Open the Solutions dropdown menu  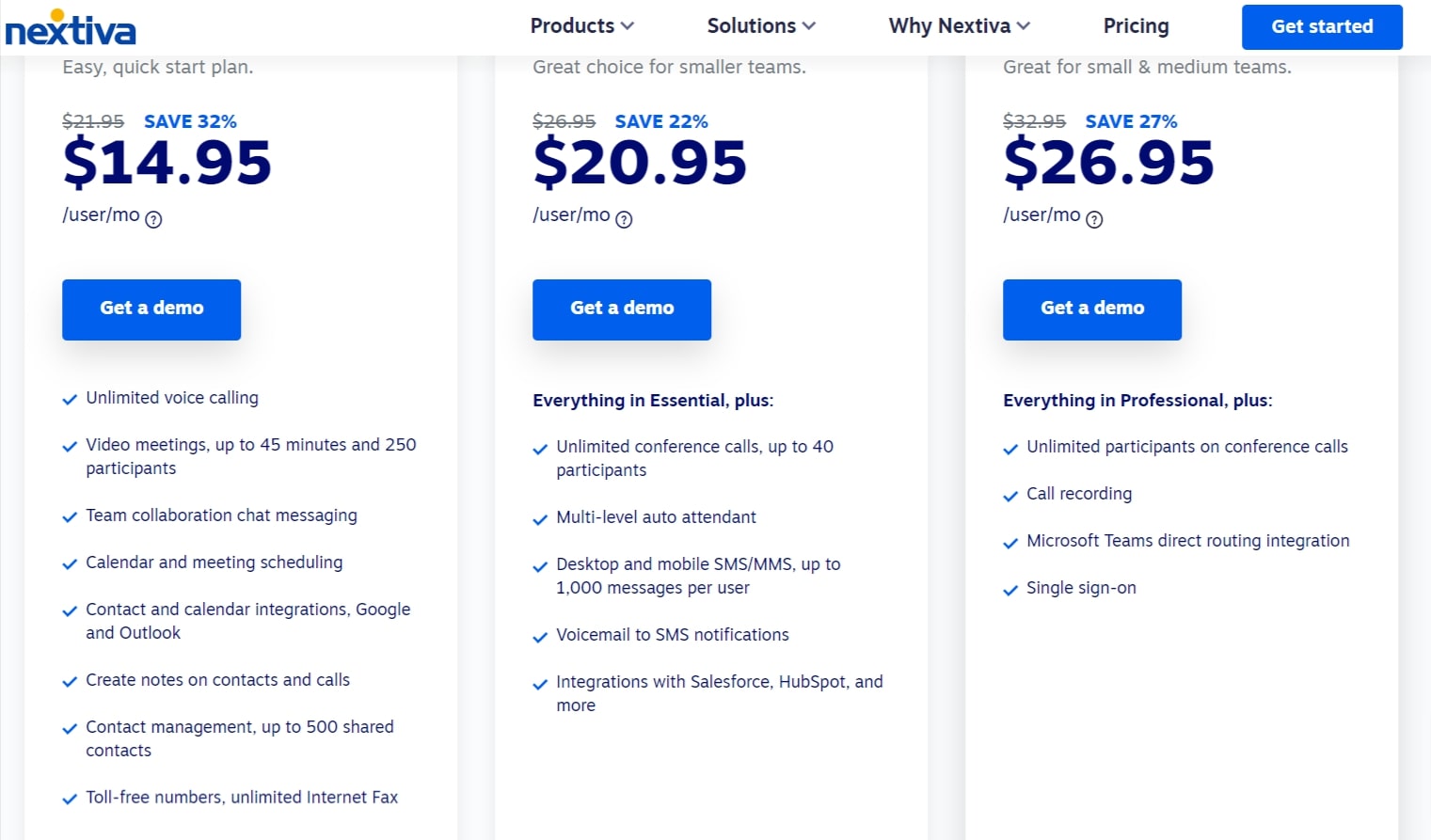pos(760,26)
